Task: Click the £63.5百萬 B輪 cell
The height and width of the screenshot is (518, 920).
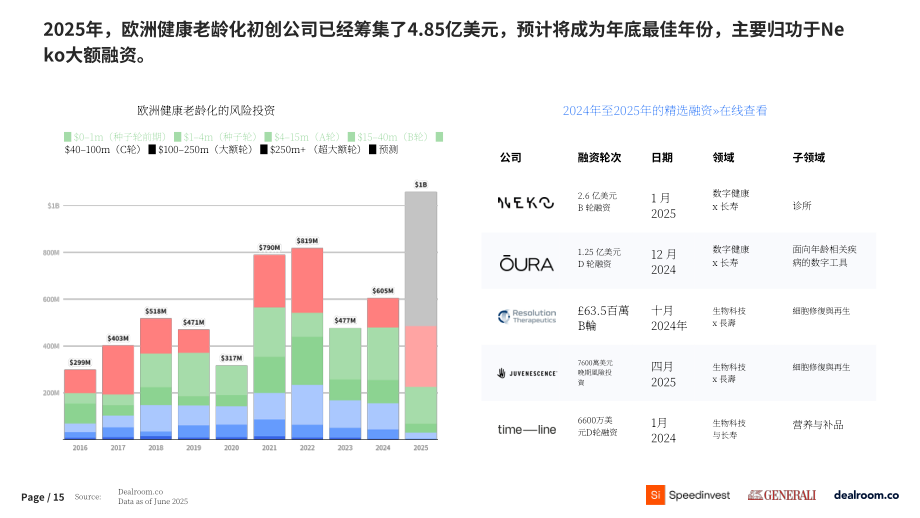Action: [x=603, y=318]
